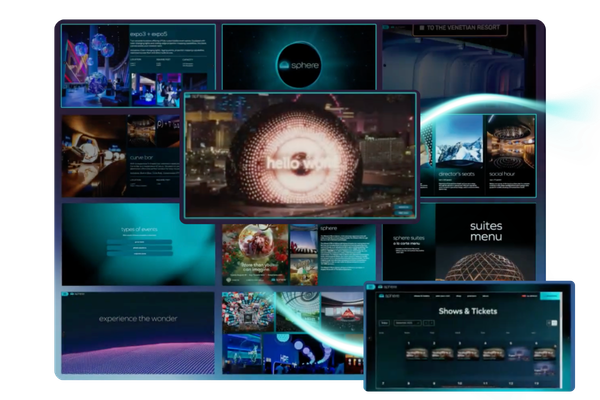Open the red car showroom gallery thumbnail

pyautogui.click(x=342, y=312)
